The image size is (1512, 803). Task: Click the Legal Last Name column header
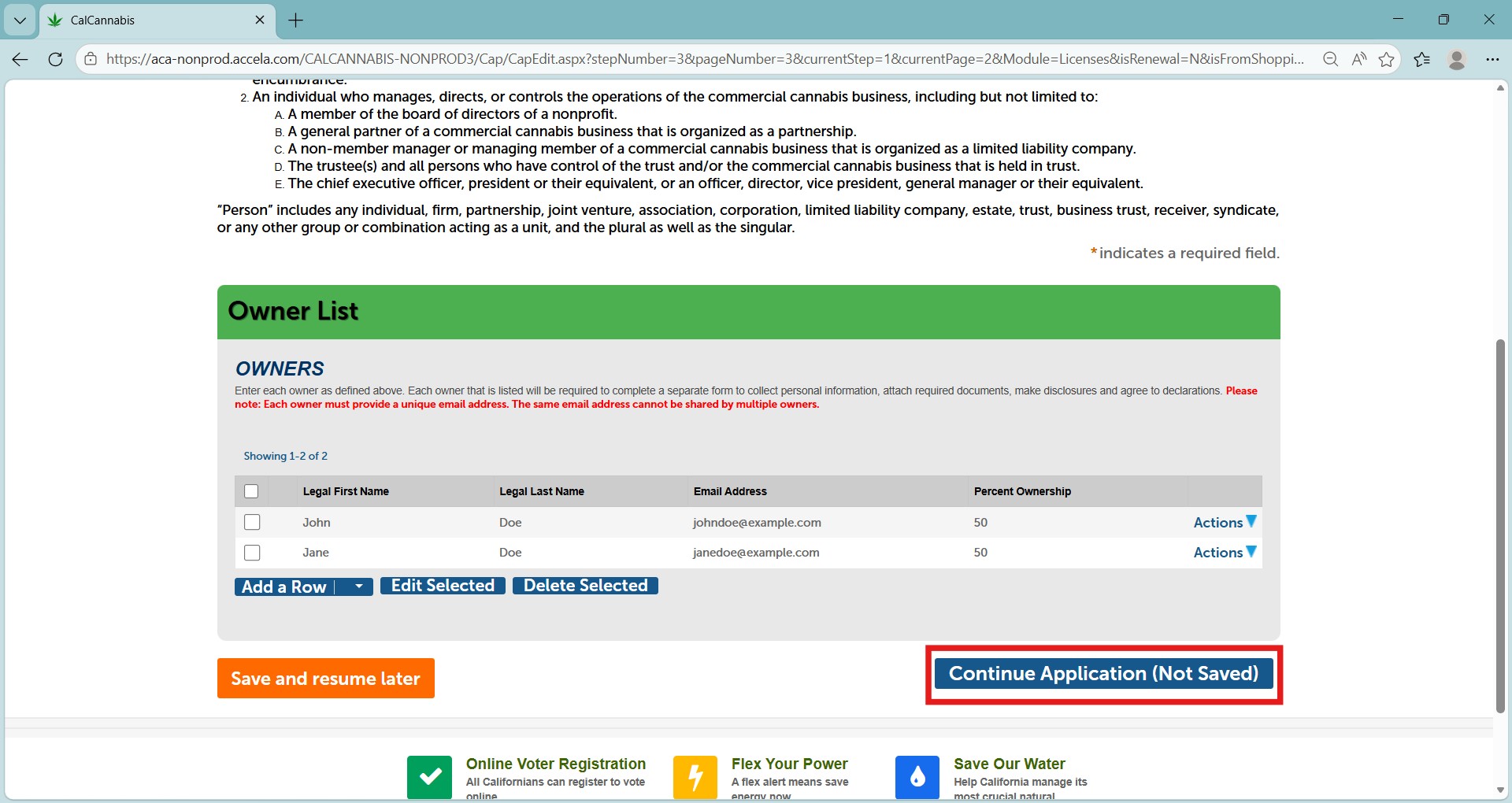(542, 491)
